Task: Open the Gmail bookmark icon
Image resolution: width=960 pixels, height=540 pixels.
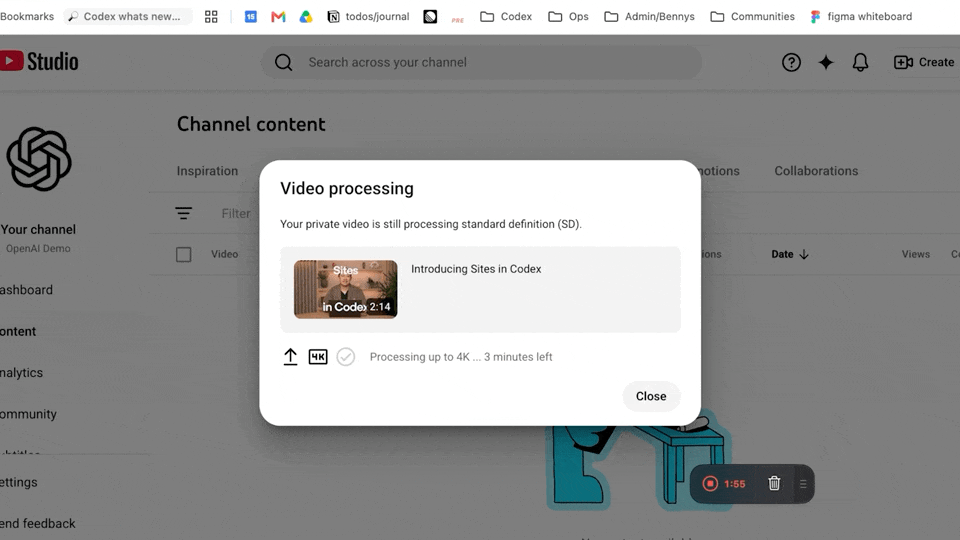Action: (278, 17)
